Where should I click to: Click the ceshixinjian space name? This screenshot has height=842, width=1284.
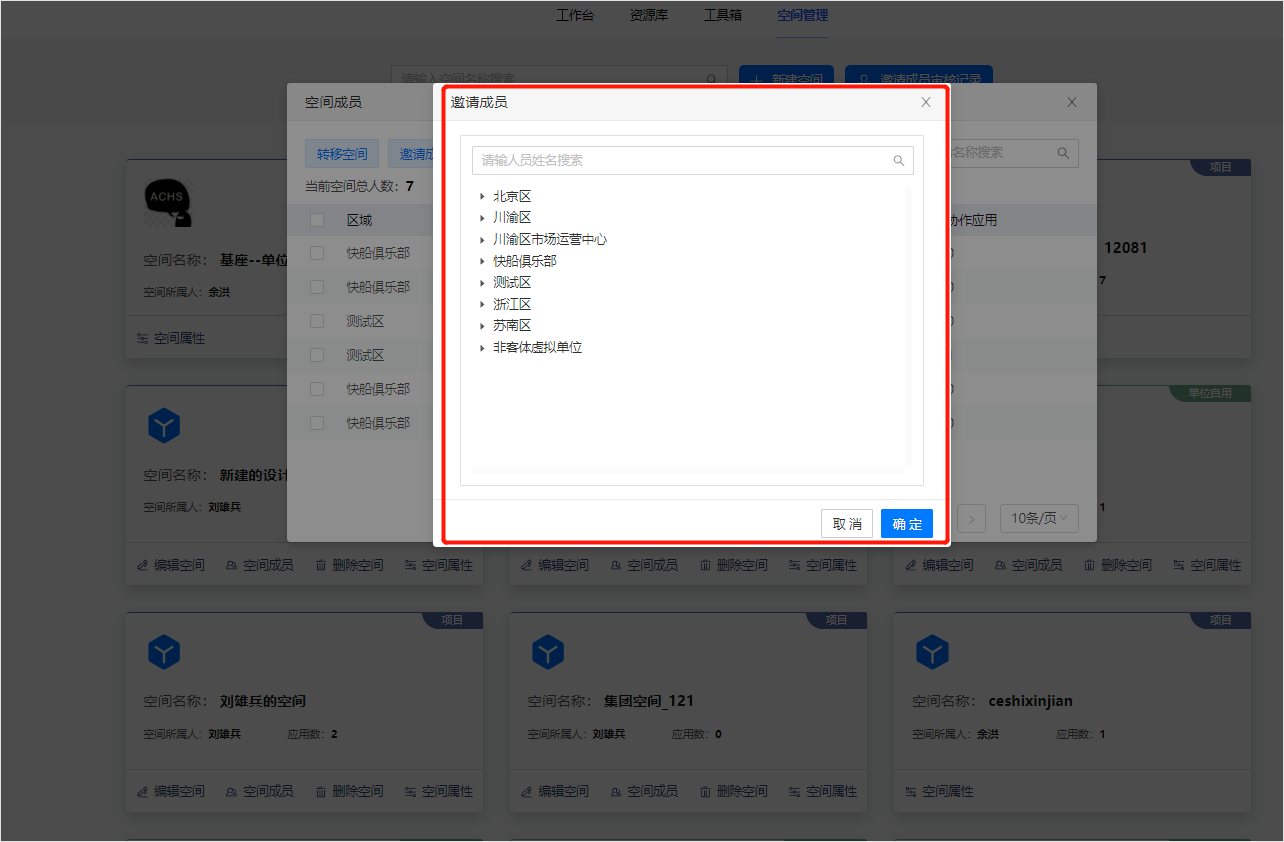click(1030, 701)
